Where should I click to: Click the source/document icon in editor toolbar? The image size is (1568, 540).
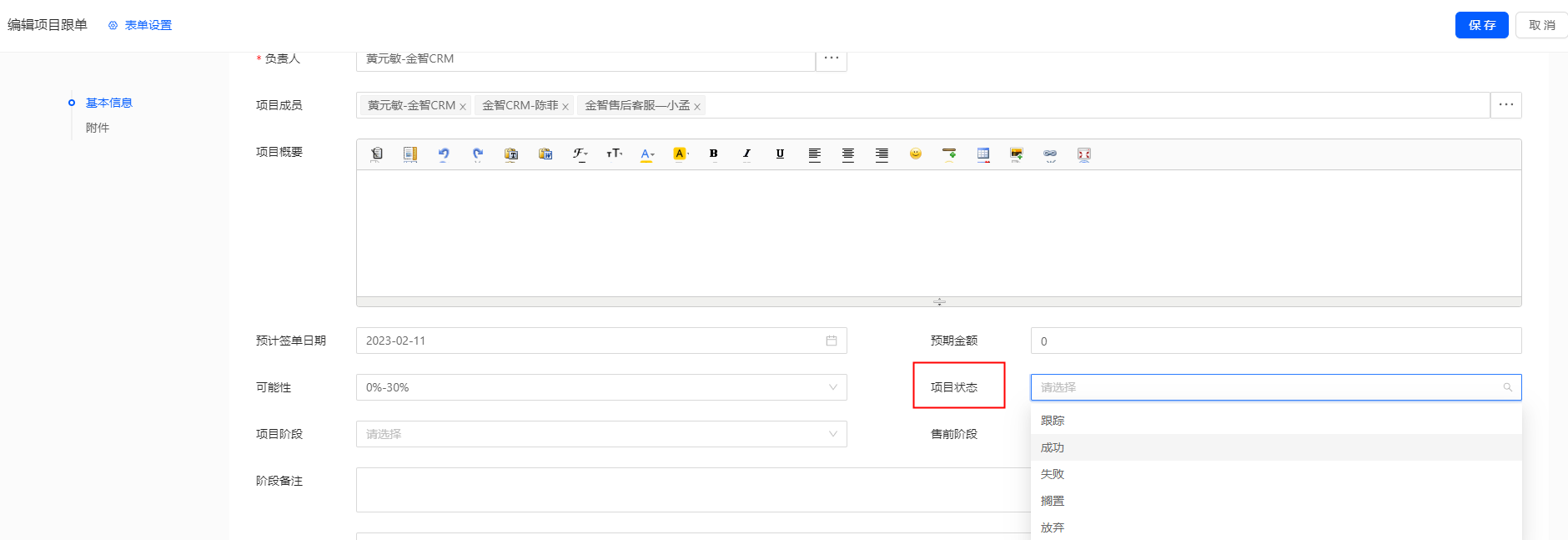(x=377, y=154)
